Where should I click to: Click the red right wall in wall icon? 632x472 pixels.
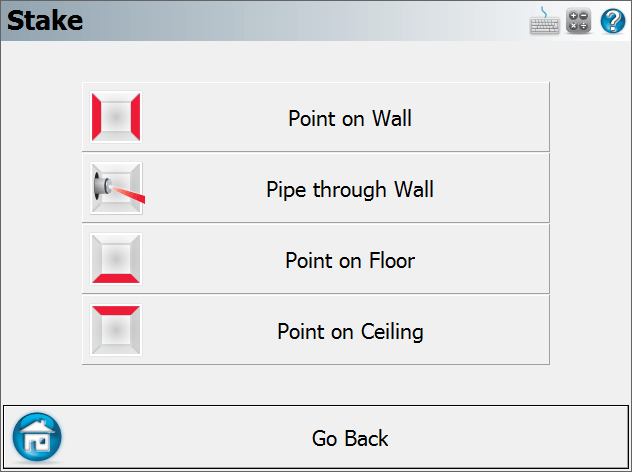135,117
